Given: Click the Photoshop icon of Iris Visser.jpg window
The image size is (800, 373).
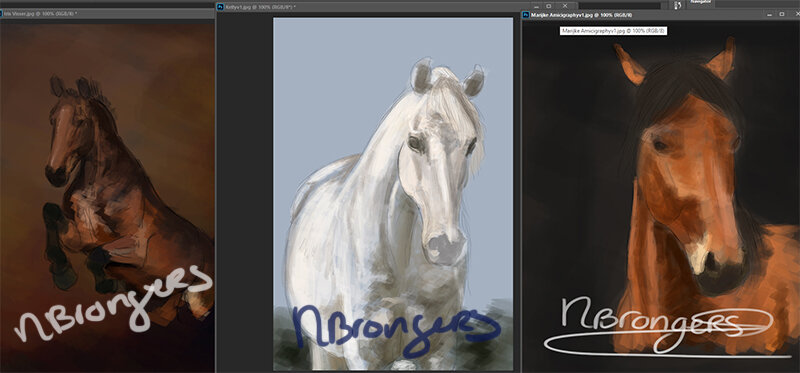Looking at the screenshot, I should pyautogui.click(x=1, y=14).
